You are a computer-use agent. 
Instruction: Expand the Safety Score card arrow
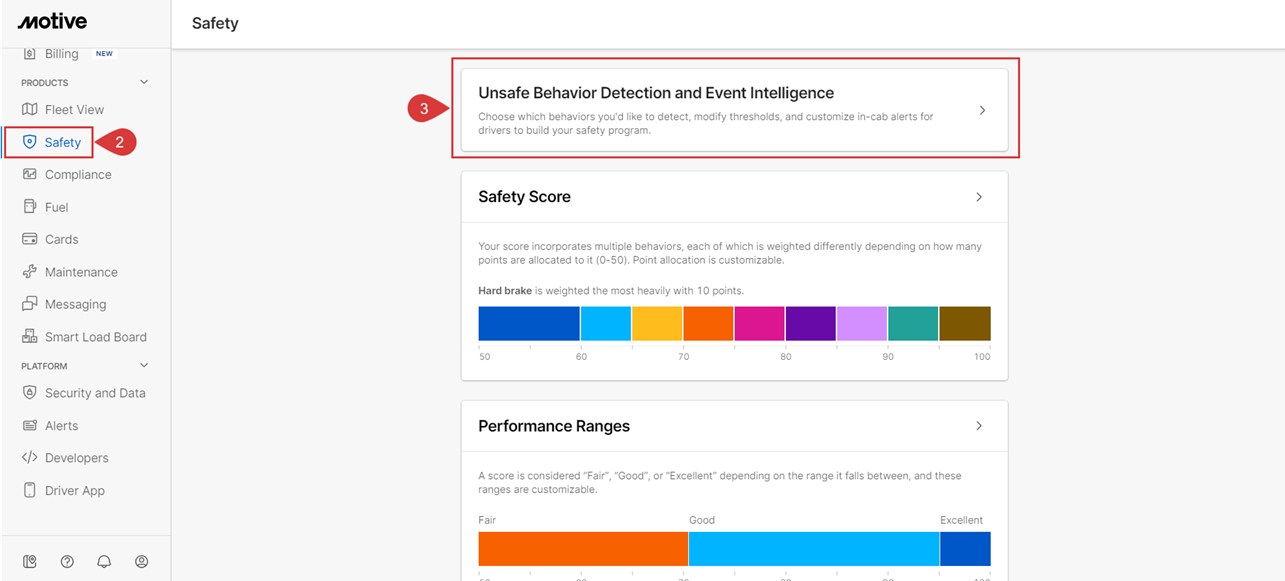(979, 197)
